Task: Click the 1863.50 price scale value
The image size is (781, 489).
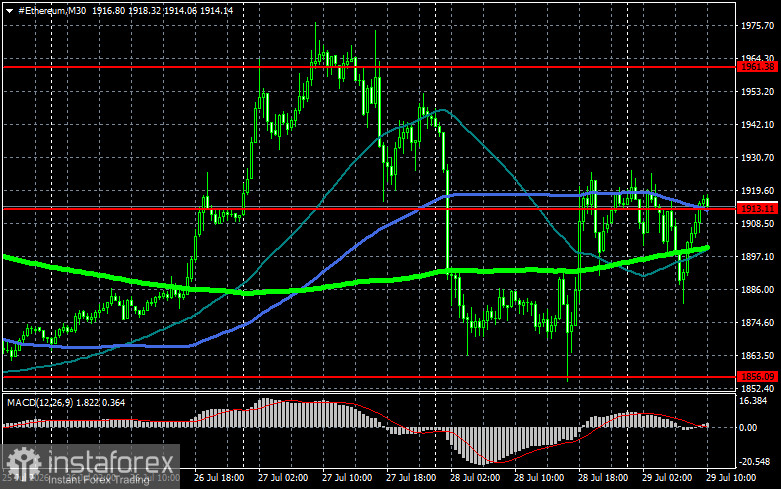Action: (758, 356)
